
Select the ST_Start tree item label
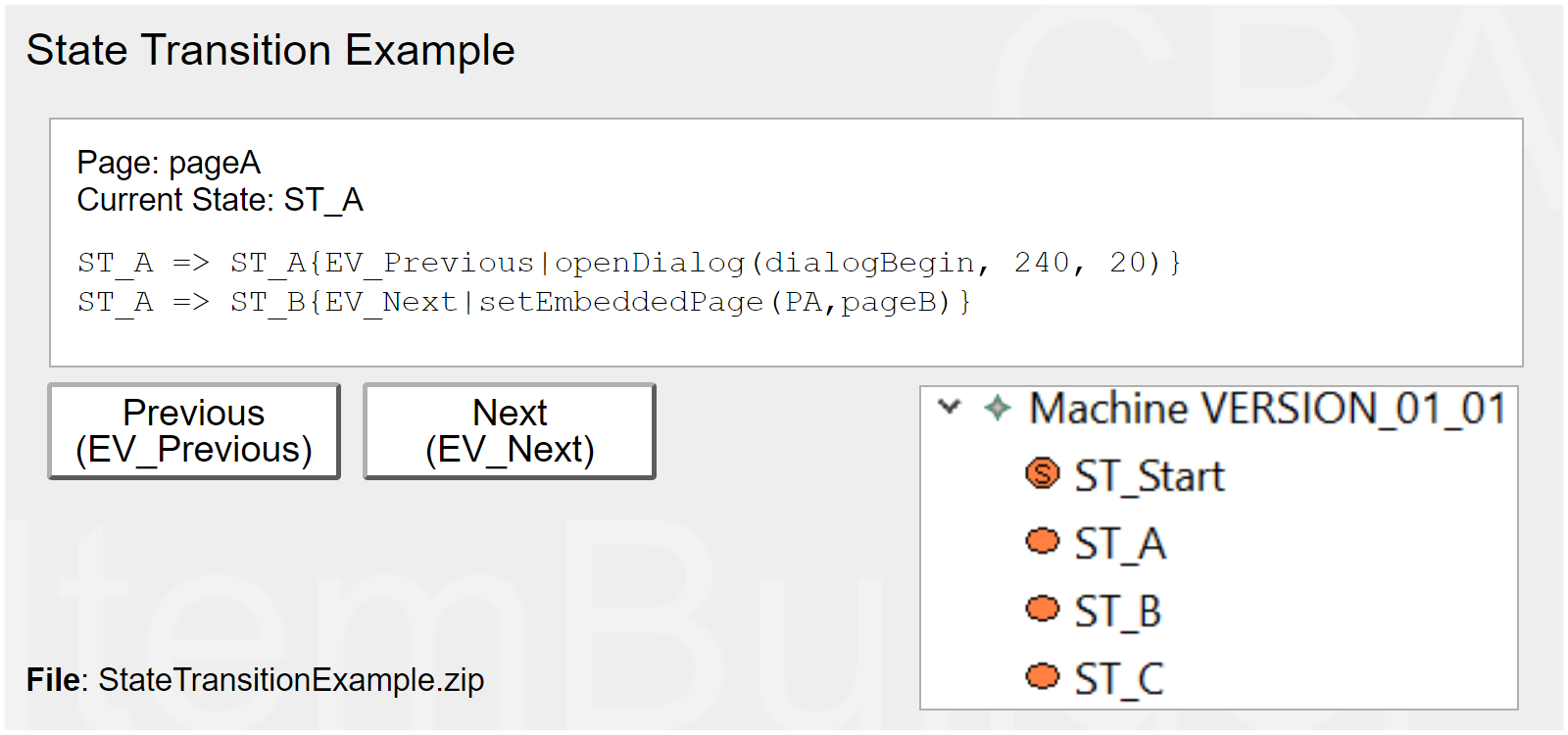(1150, 477)
